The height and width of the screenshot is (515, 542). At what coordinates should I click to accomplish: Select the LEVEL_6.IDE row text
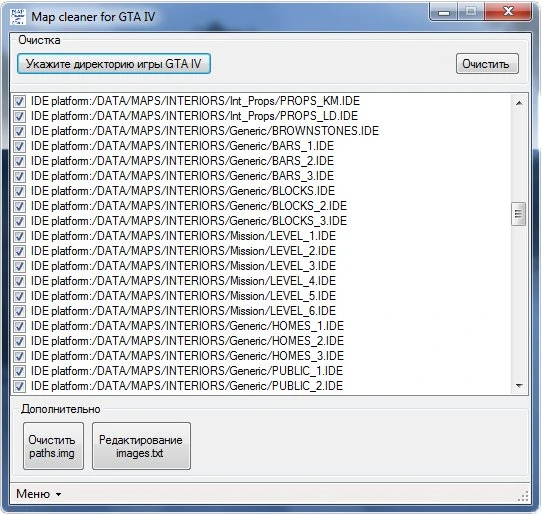183,311
